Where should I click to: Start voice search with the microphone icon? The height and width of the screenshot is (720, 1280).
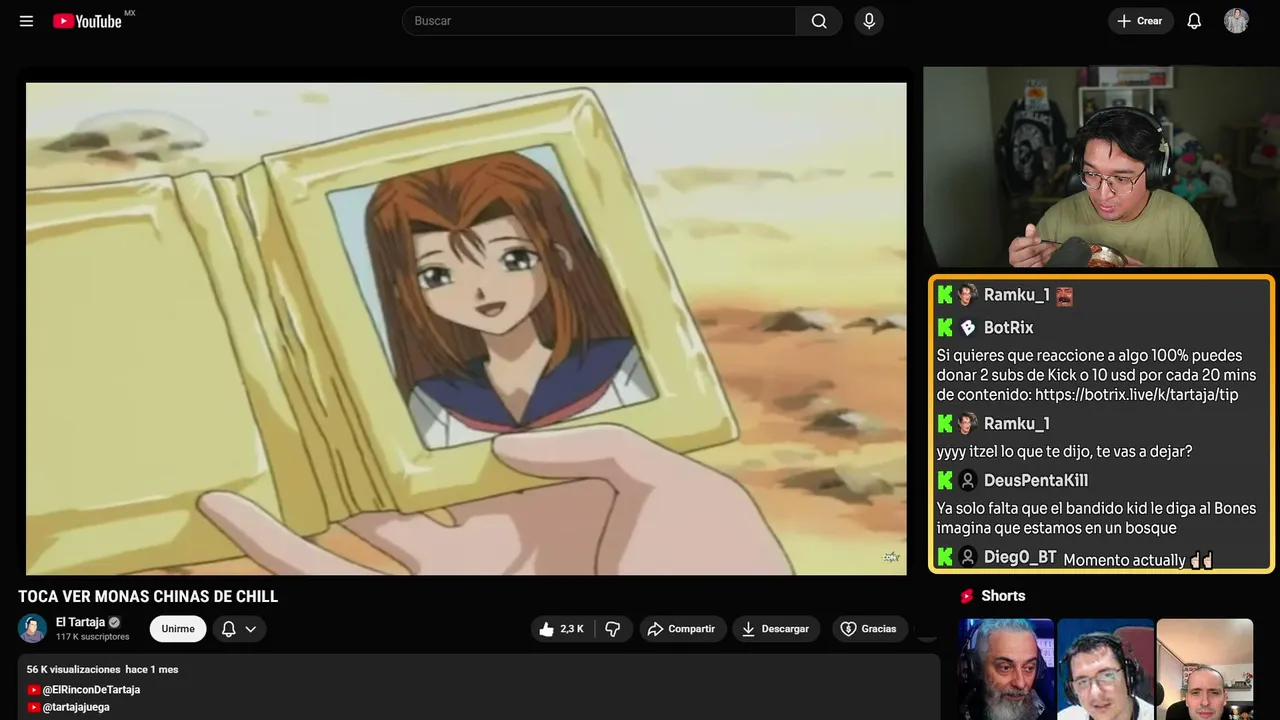pos(869,21)
